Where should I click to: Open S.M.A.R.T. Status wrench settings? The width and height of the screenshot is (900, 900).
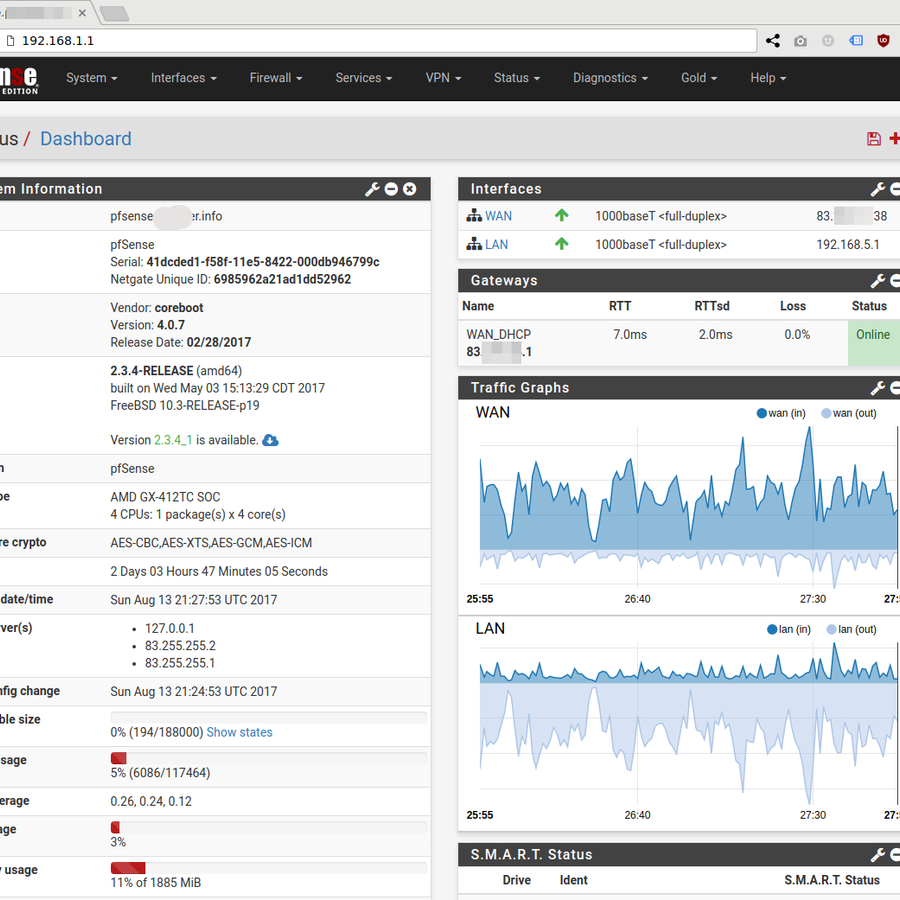(878, 855)
